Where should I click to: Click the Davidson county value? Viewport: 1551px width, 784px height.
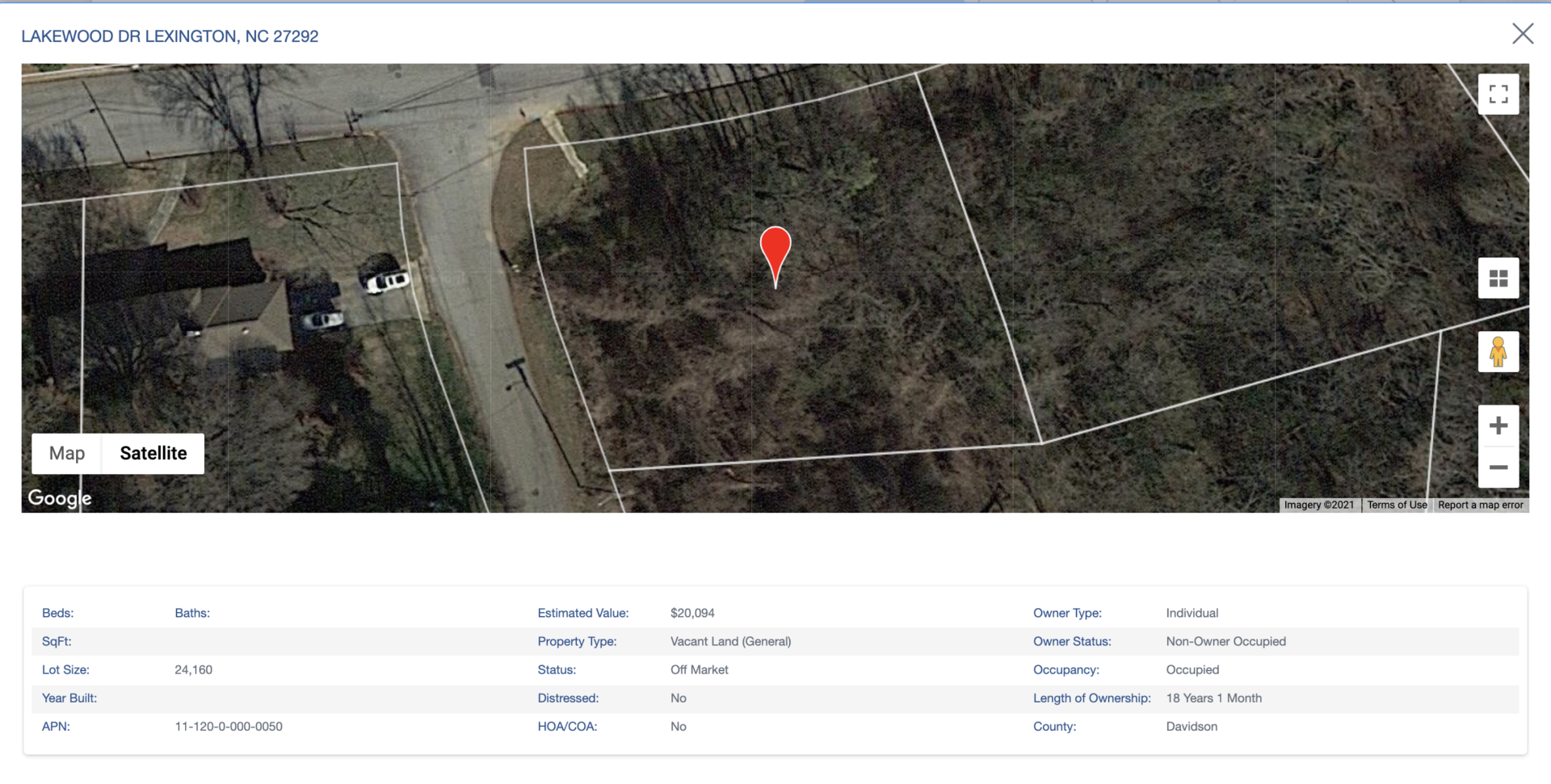pos(1192,727)
